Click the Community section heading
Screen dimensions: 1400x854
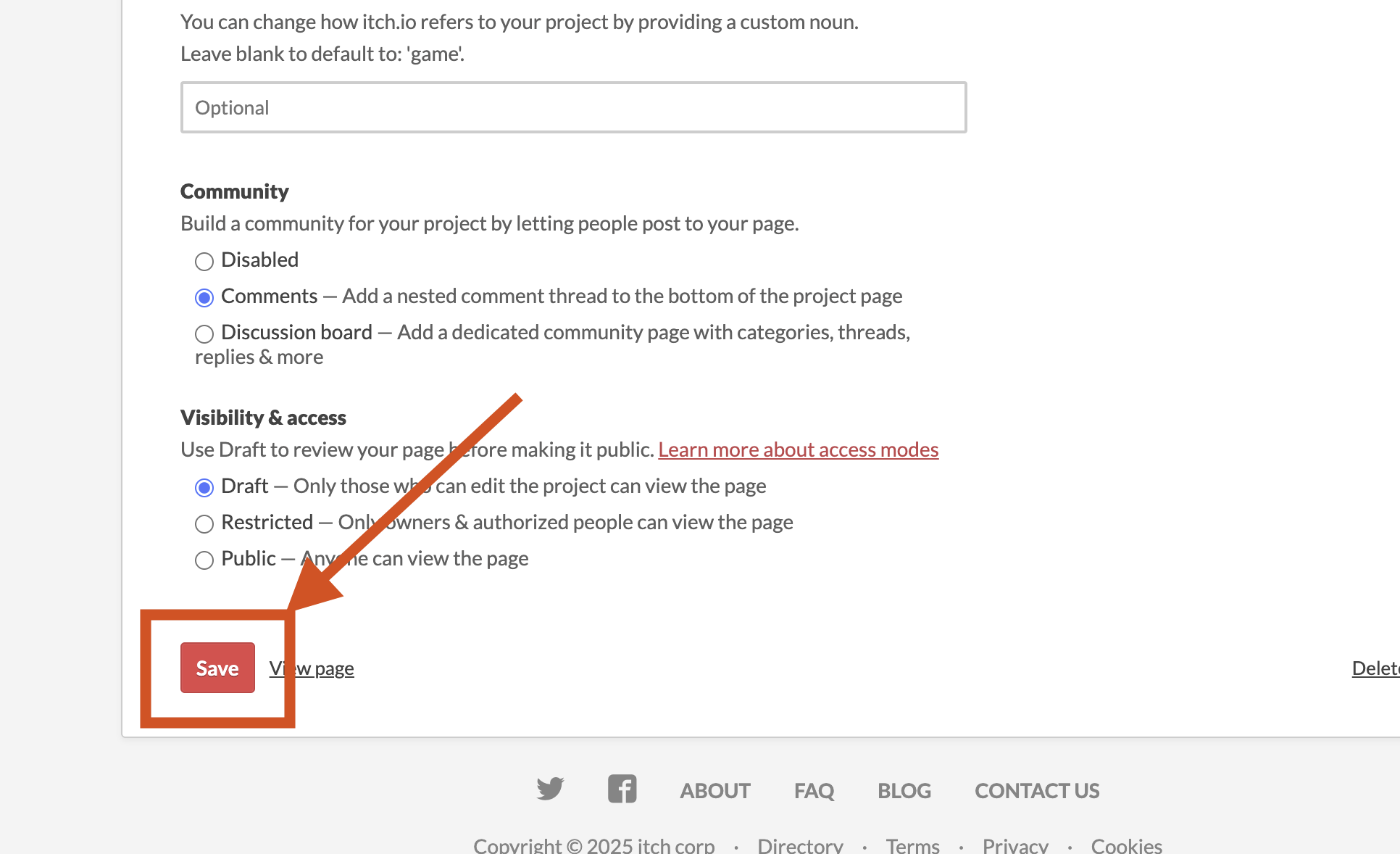point(235,191)
